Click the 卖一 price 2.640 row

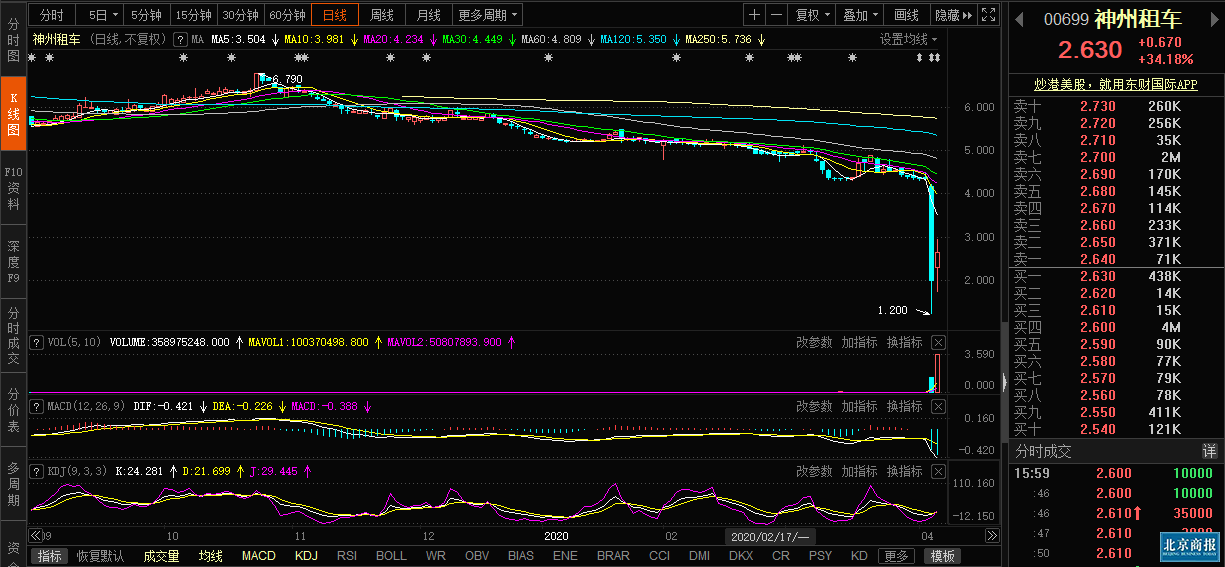point(1116,259)
